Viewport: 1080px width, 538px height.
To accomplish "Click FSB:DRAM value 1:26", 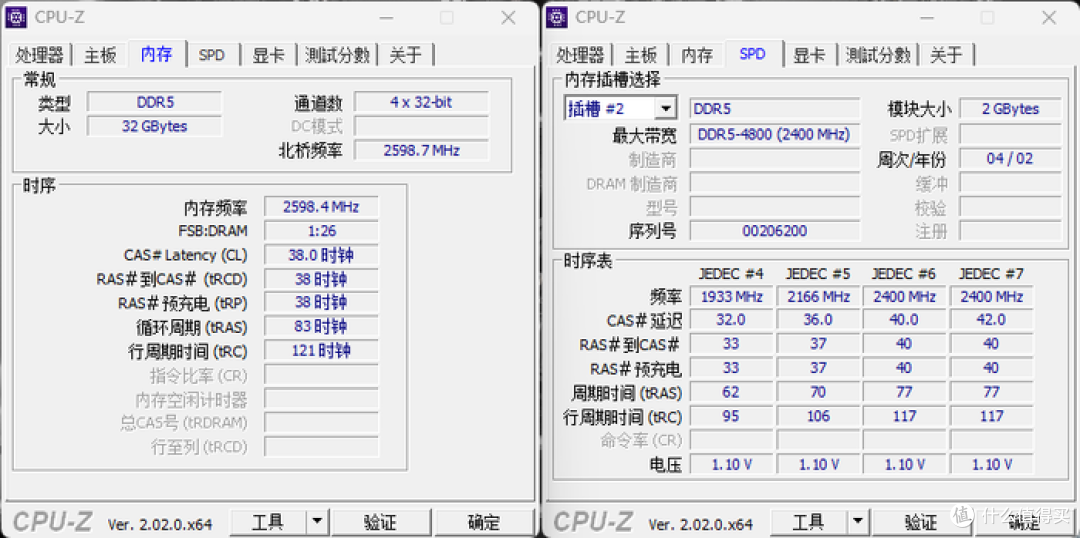I will tap(321, 231).
